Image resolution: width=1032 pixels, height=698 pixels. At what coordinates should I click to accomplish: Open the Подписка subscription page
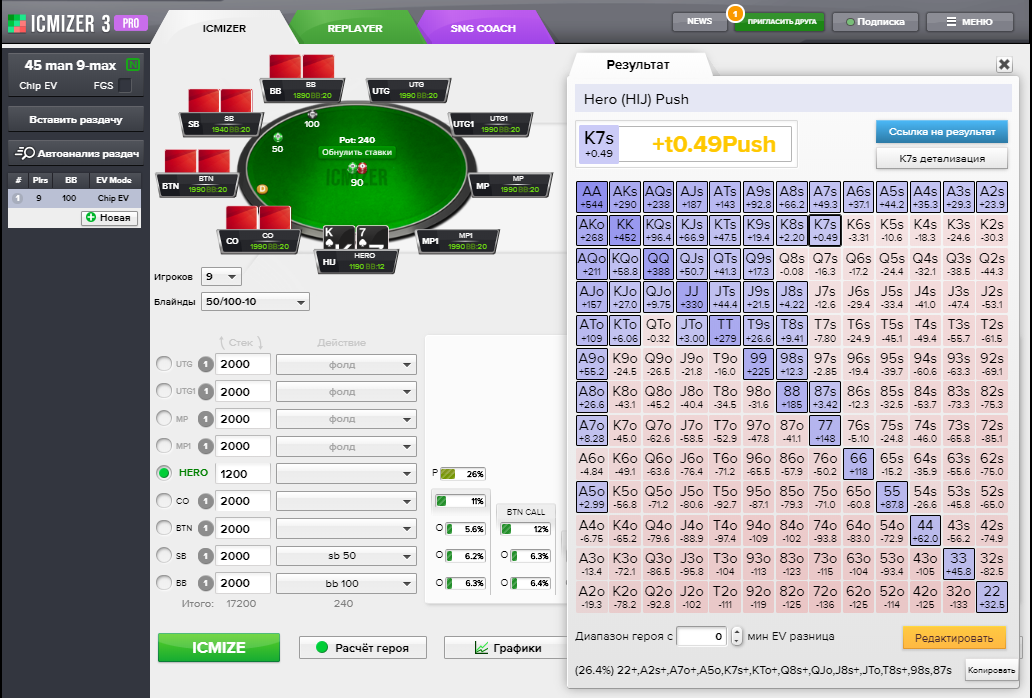point(875,22)
